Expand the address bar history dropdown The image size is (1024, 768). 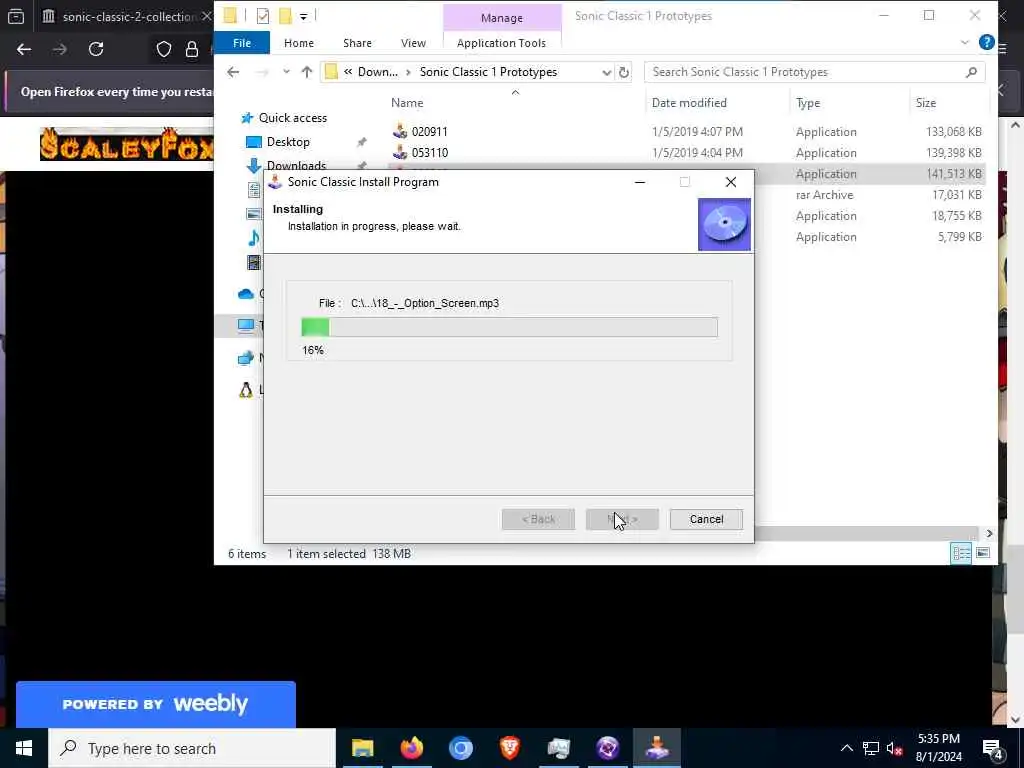tap(606, 72)
